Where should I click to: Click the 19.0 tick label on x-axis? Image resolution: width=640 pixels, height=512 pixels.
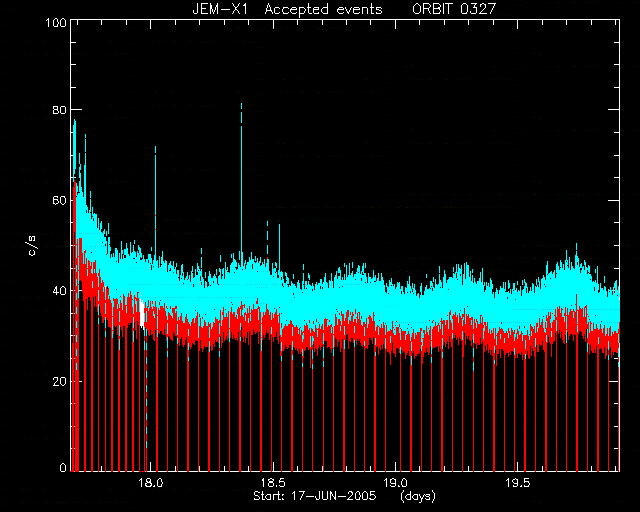click(396, 483)
